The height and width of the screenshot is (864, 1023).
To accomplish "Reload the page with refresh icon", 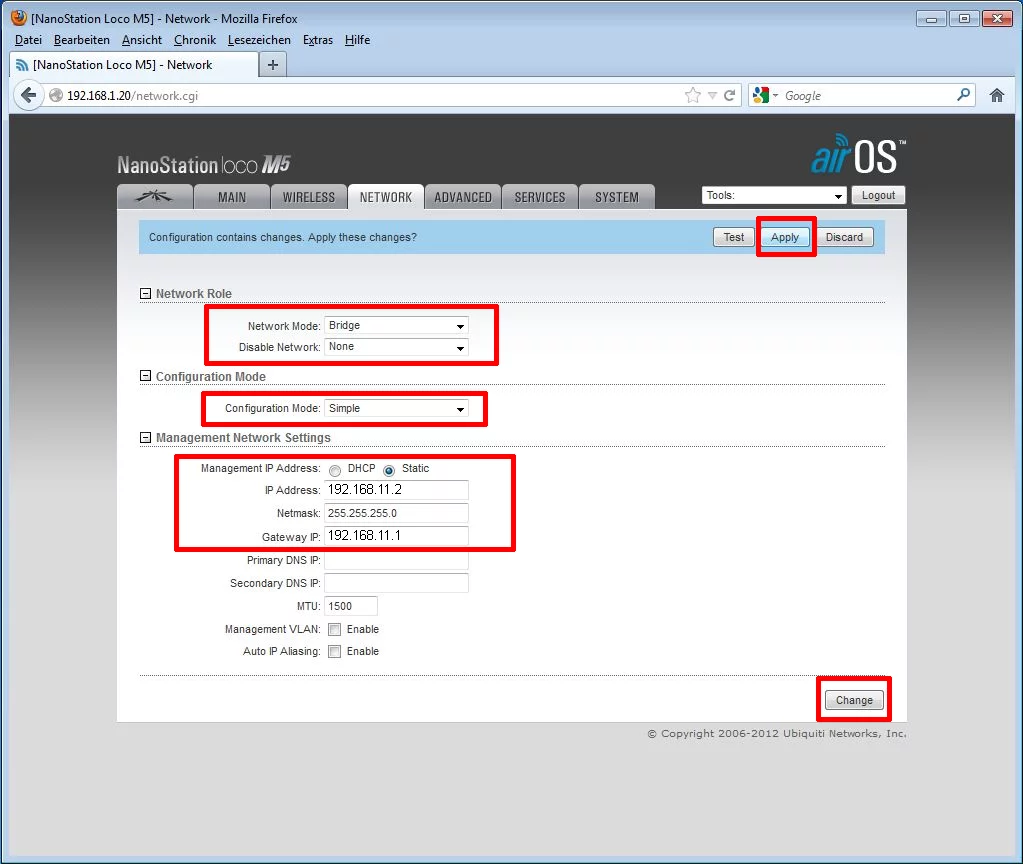I will coord(729,95).
